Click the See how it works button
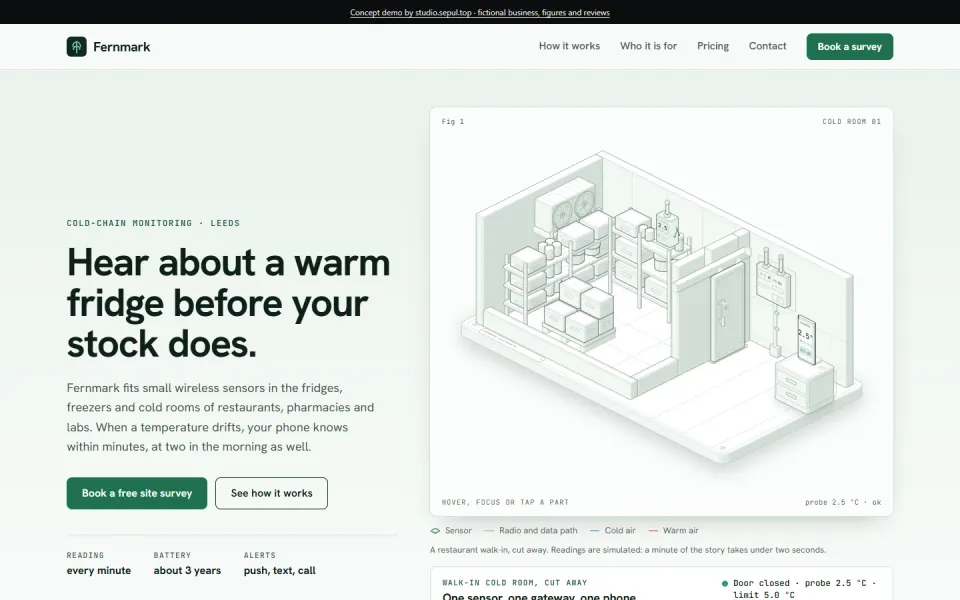The image size is (960, 600). [x=271, y=493]
